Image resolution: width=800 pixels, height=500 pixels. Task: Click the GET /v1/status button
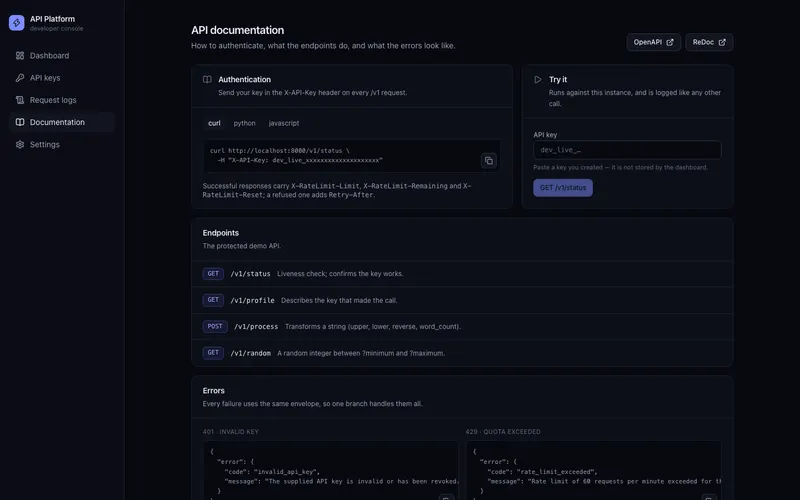[563, 188]
